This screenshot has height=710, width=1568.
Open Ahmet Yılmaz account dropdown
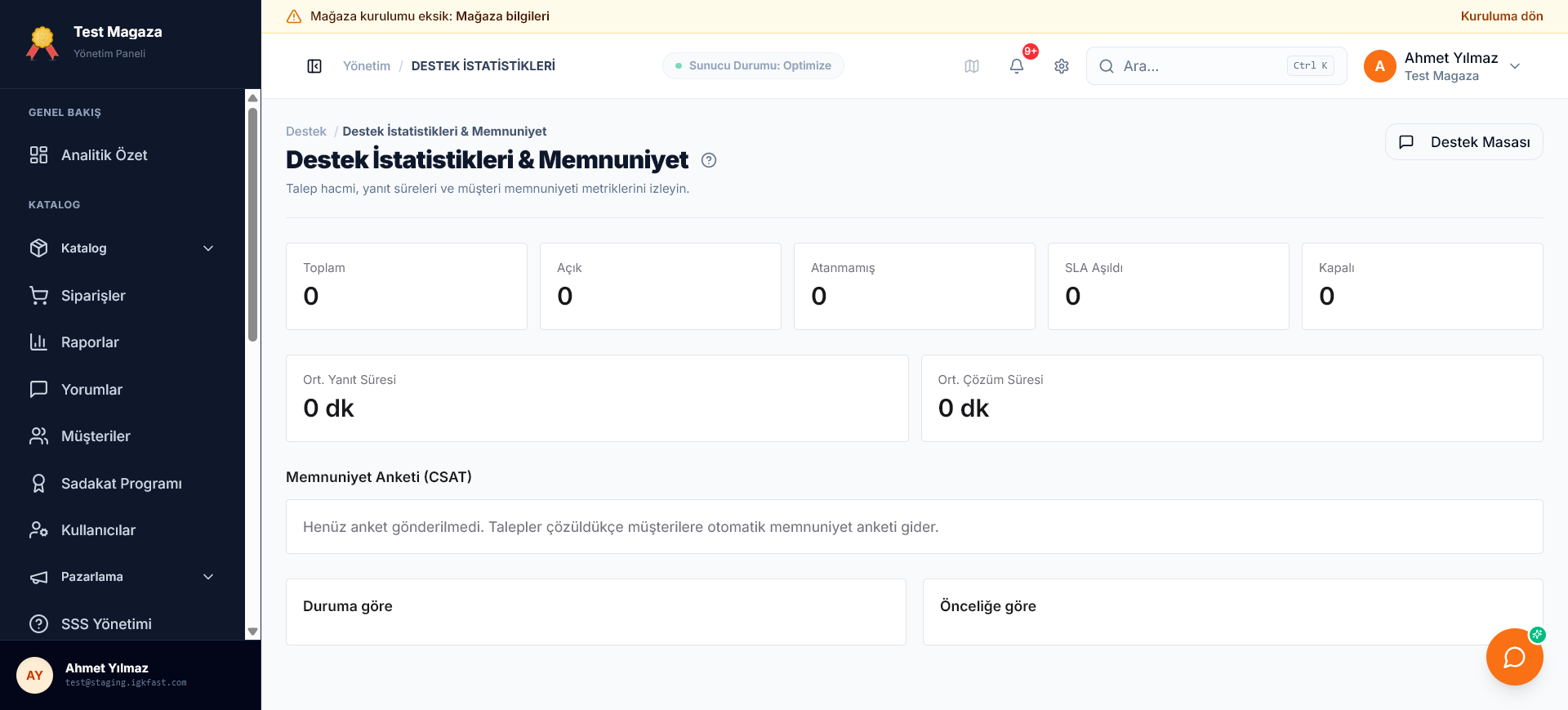(1443, 66)
